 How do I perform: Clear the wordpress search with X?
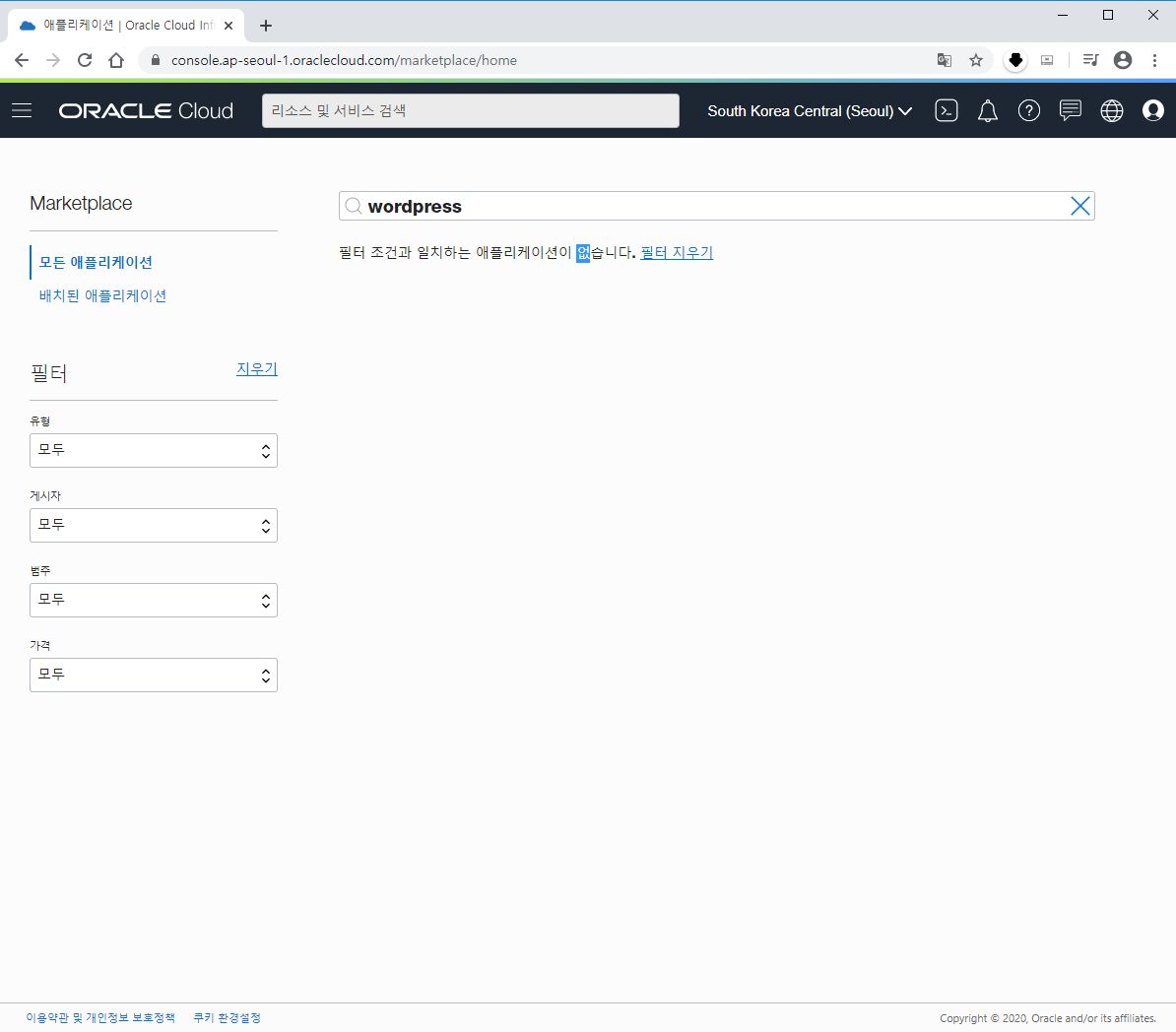[x=1080, y=206]
